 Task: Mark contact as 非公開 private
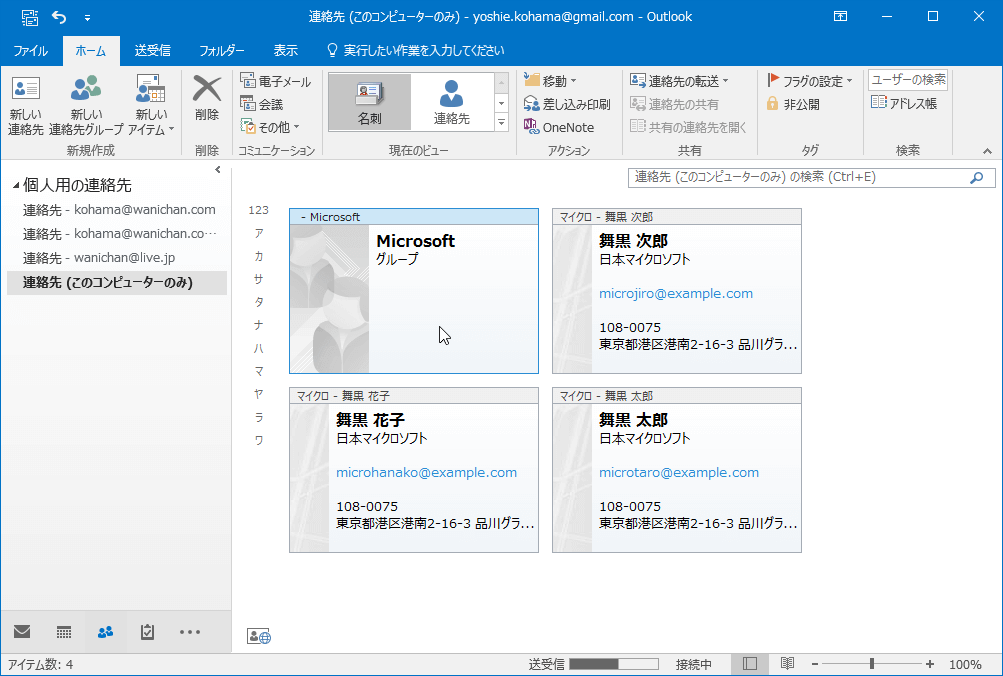coord(793,104)
